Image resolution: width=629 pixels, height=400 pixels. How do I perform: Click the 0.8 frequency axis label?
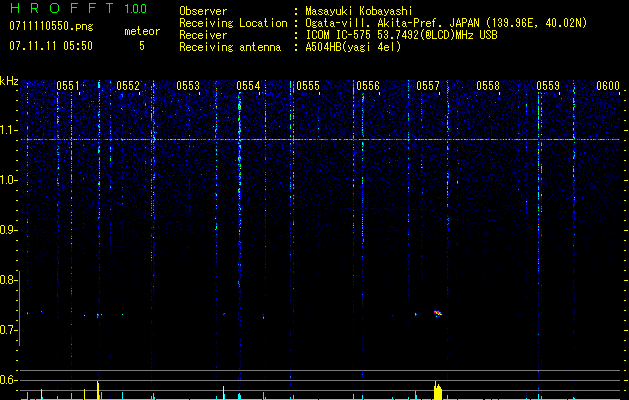pyautogui.click(x=9, y=280)
